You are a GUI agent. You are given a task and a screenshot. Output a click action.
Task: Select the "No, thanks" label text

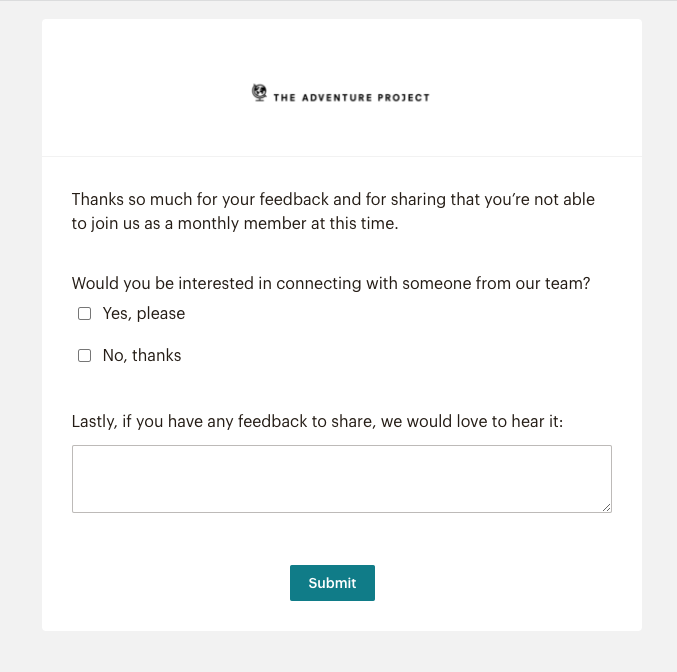point(142,355)
